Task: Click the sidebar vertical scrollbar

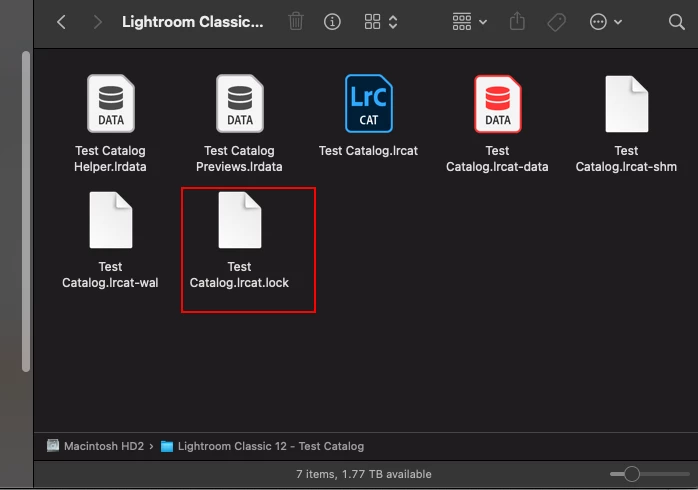Action: 26,211
